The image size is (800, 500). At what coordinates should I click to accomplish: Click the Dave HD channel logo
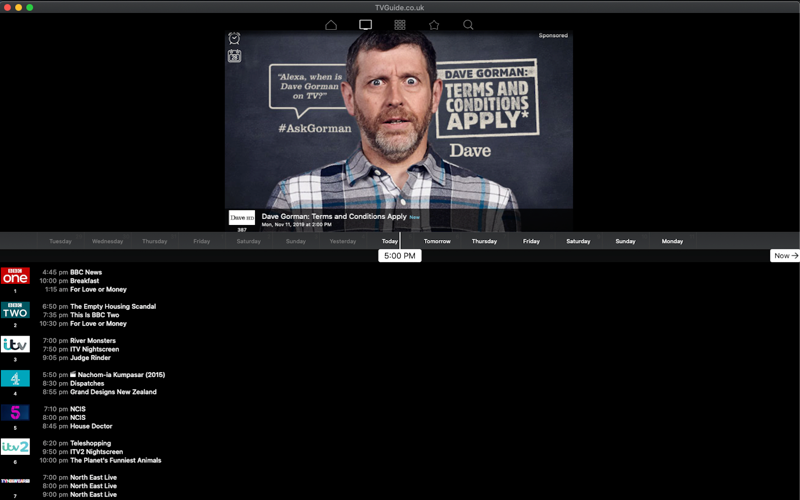pos(242,217)
